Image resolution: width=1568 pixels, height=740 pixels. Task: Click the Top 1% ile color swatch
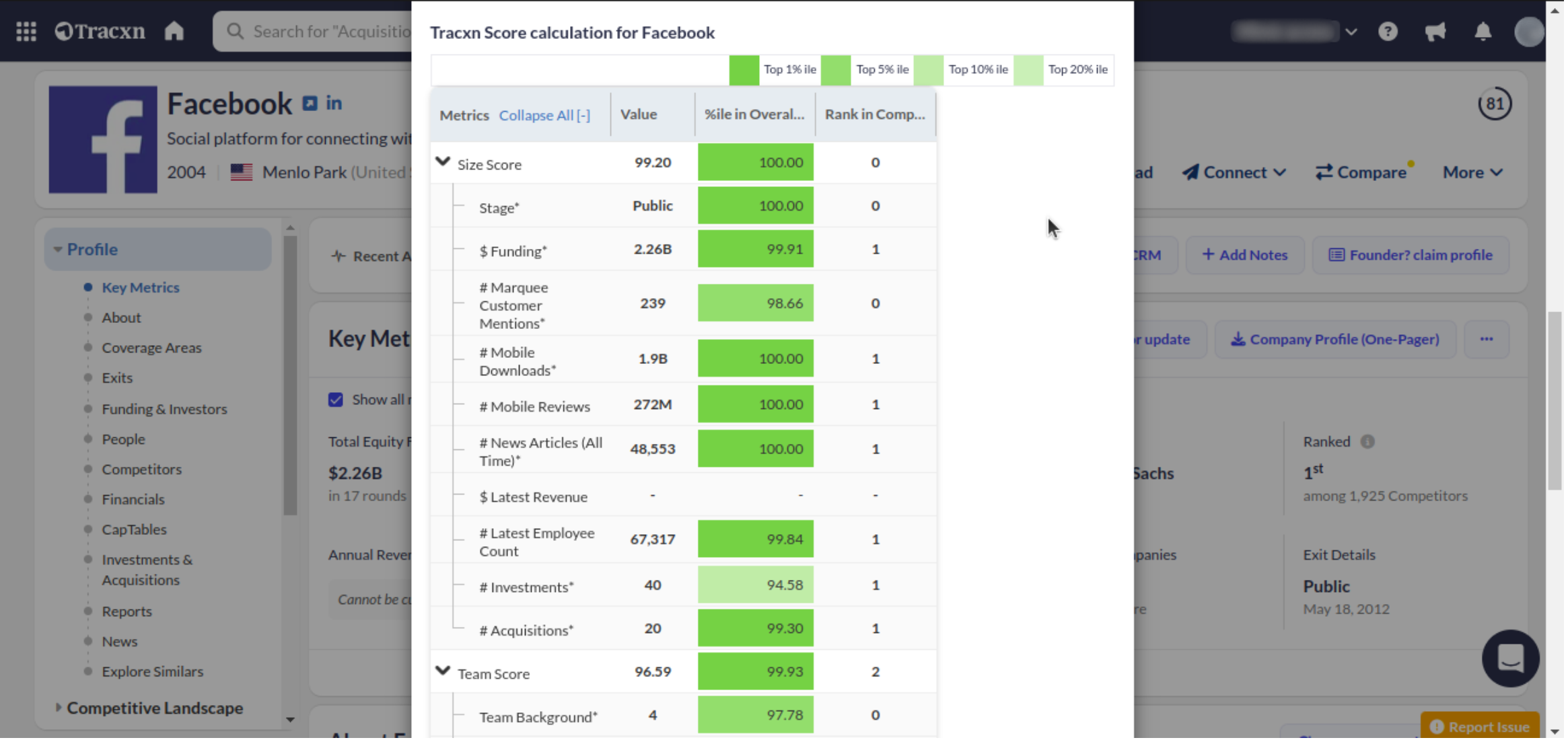[744, 70]
